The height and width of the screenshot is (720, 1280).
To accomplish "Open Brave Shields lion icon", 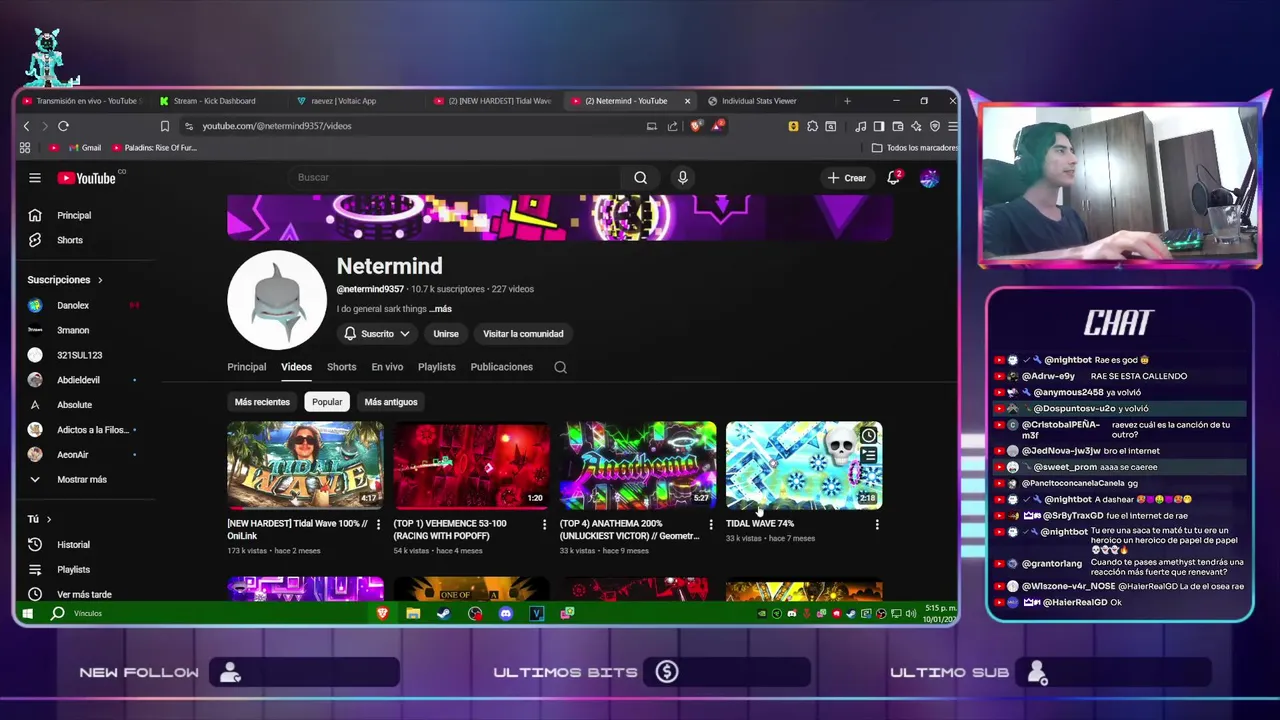I will point(696,126).
